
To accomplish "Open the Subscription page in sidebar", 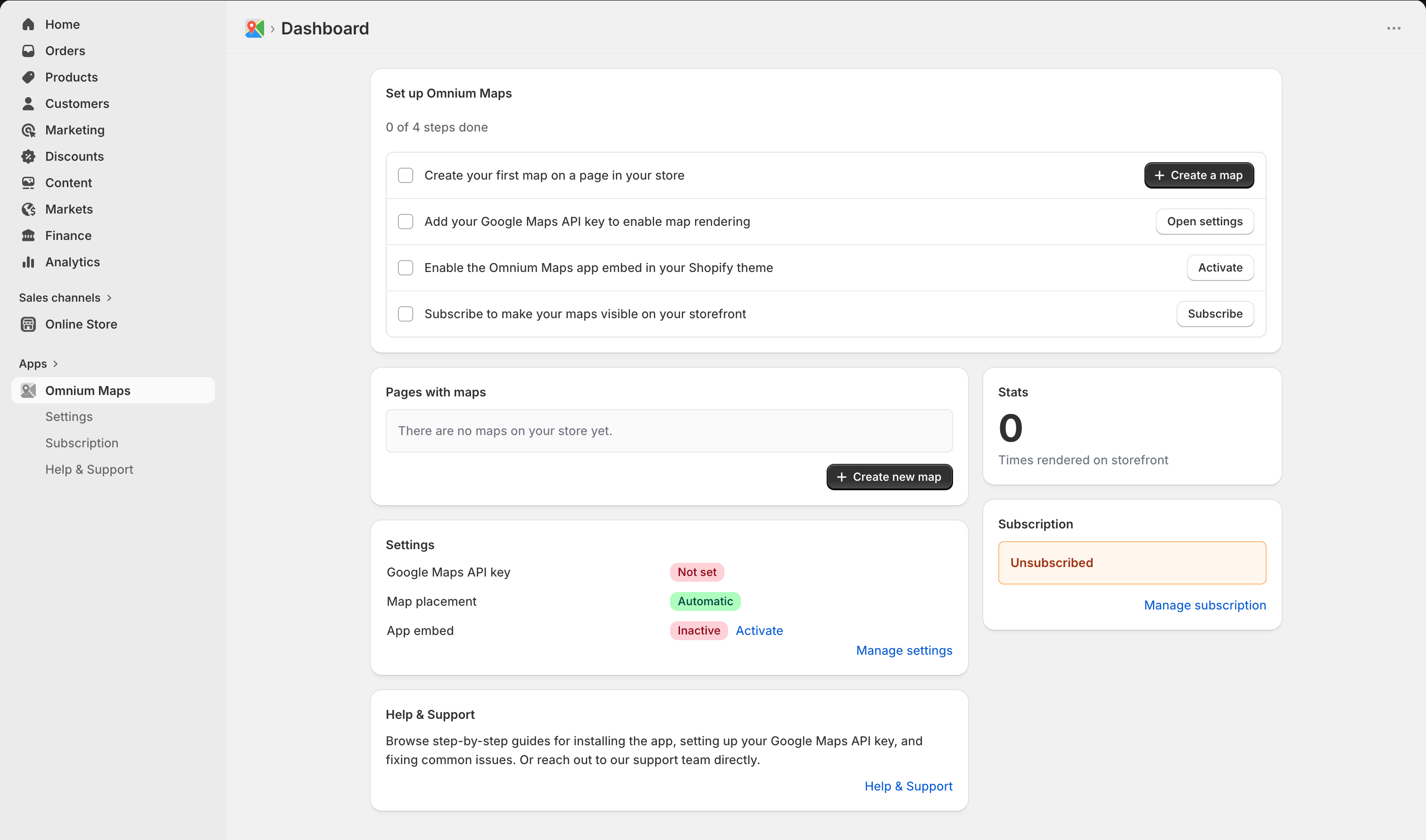I will [82, 443].
